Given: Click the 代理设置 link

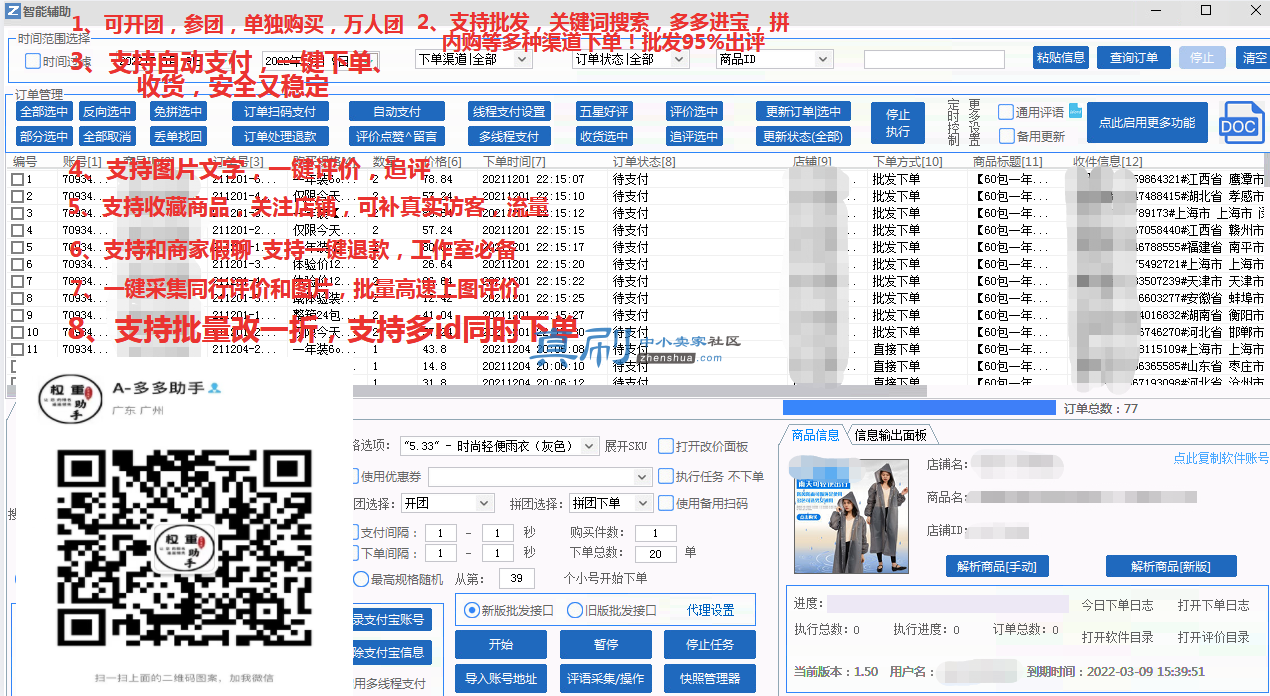Looking at the screenshot, I should (x=711, y=610).
